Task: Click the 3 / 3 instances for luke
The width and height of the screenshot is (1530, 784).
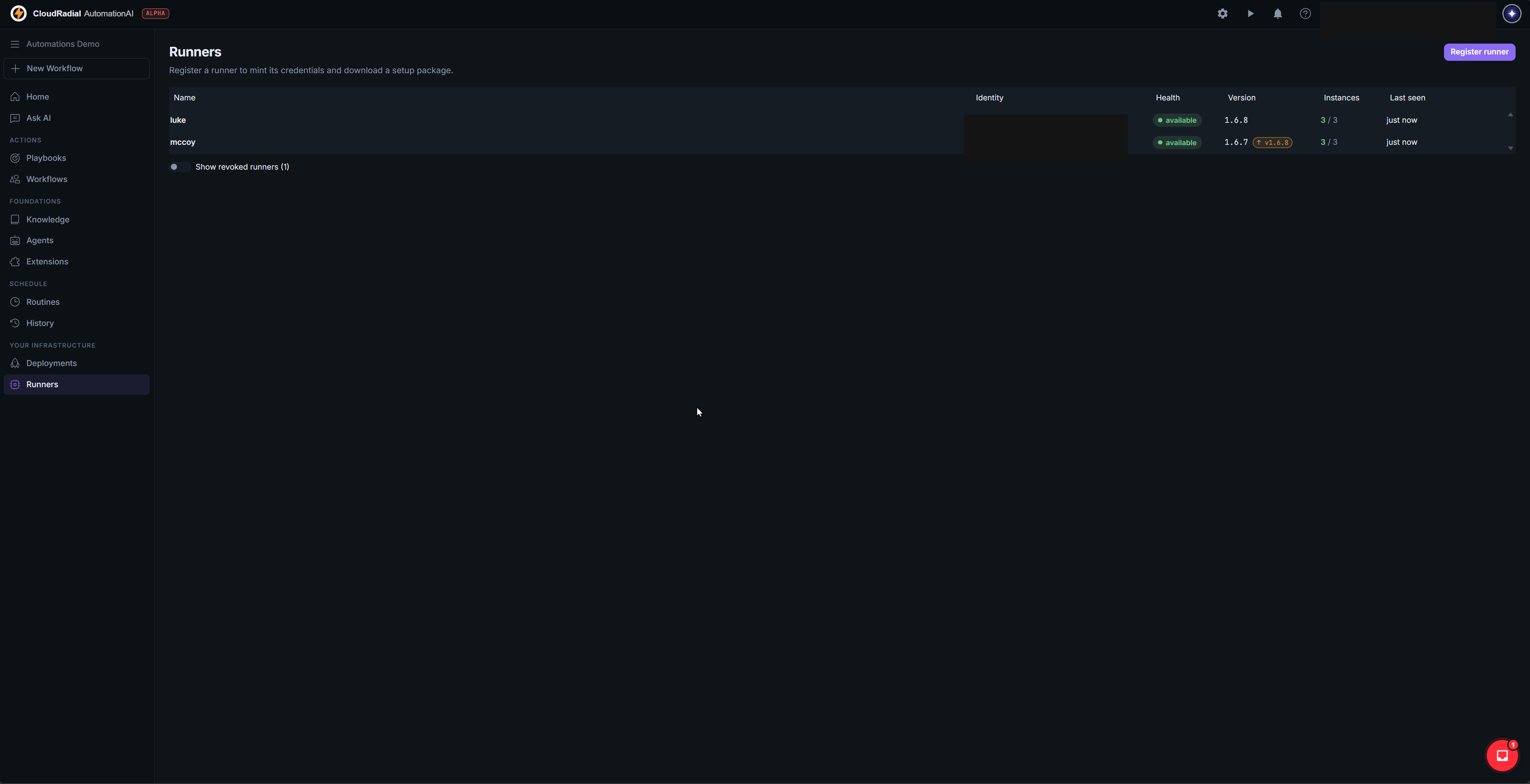Action: point(1329,120)
